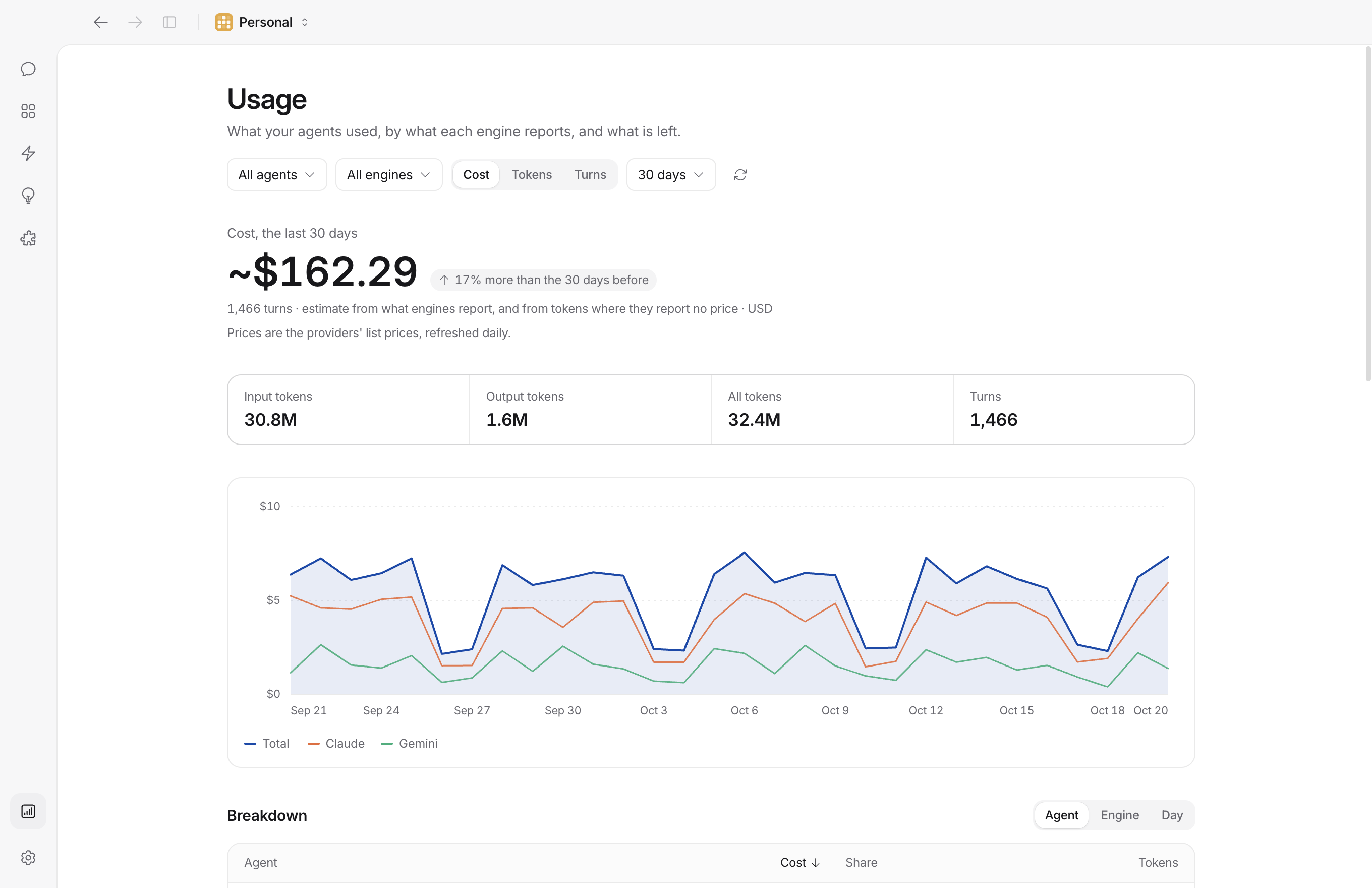
Task: Click the Sep 27 label on chart axis
Action: click(472, 711)
